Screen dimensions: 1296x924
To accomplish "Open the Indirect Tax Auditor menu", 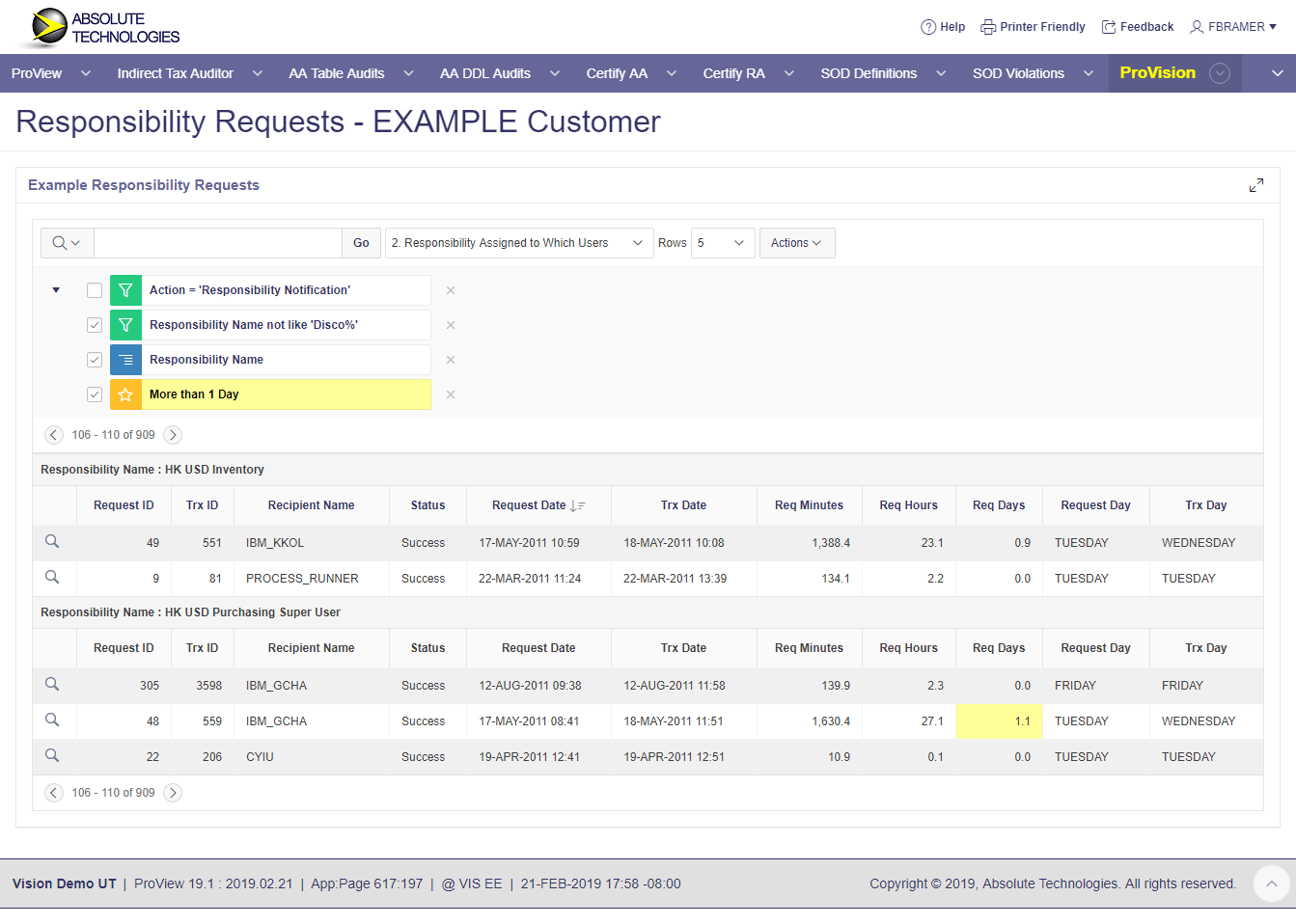I will (x=176, y=73).
